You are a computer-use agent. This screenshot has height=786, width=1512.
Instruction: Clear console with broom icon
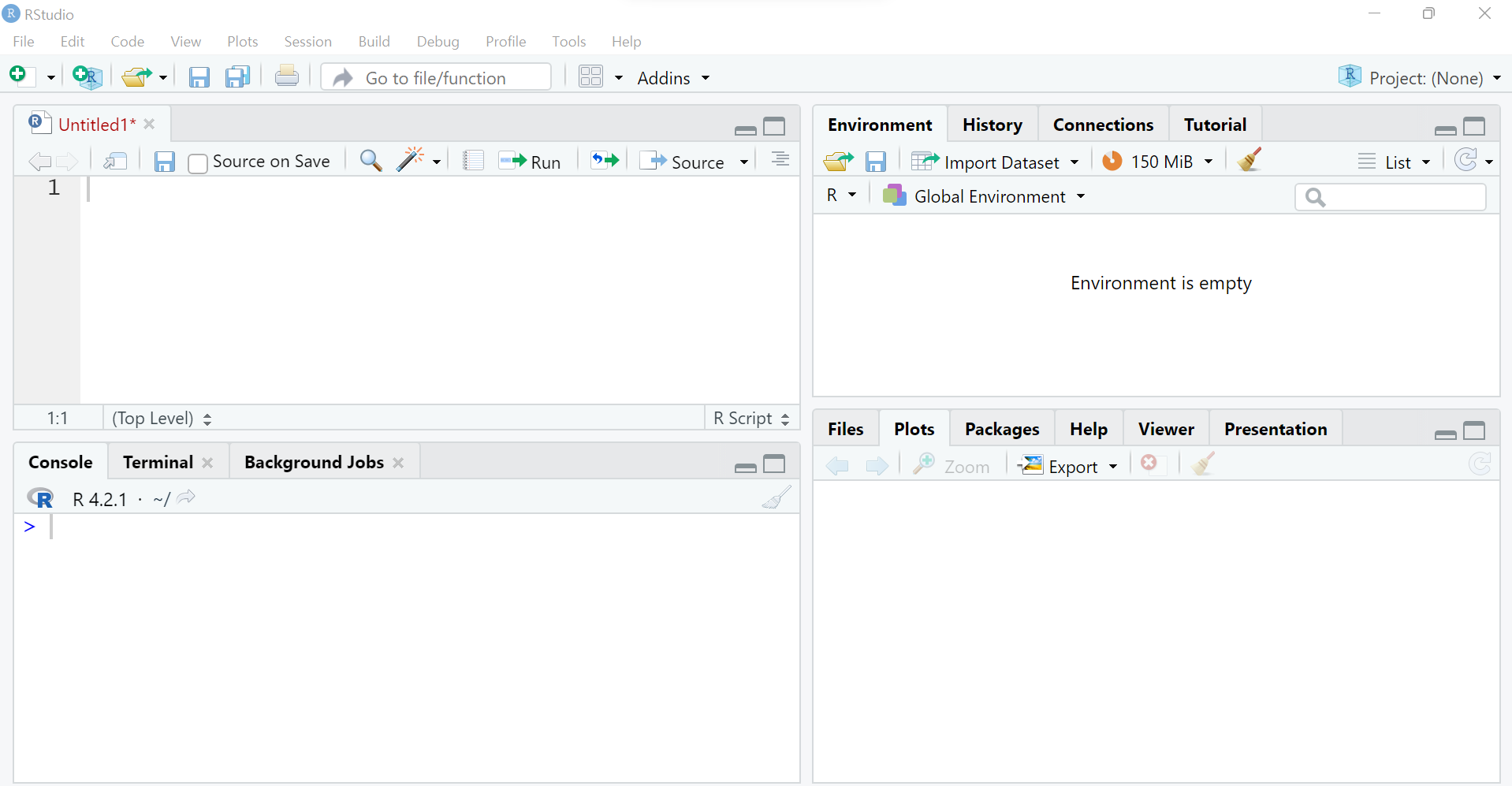776,497
